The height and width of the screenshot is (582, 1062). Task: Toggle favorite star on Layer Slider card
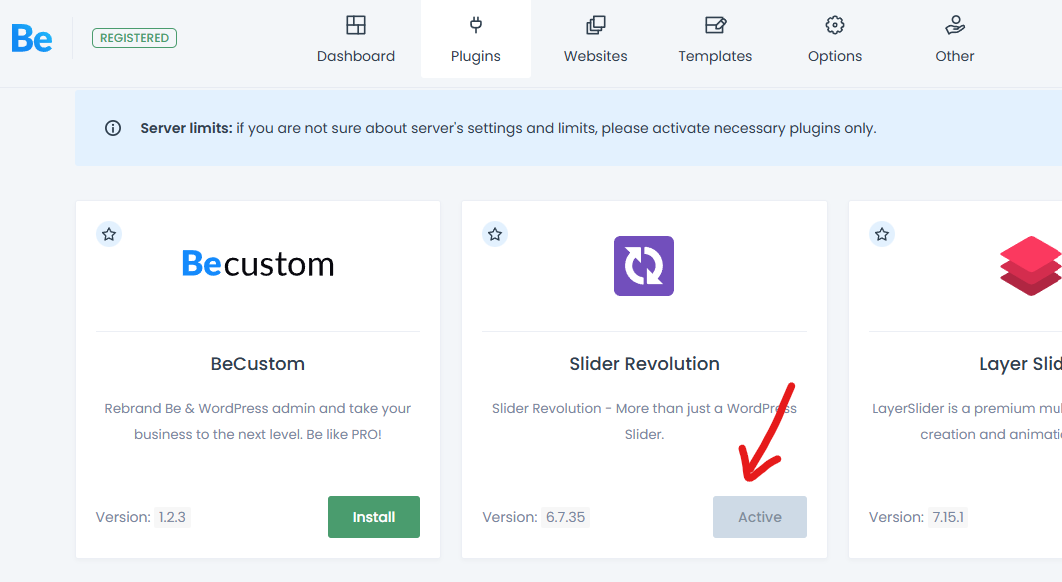tap(882, 234)
